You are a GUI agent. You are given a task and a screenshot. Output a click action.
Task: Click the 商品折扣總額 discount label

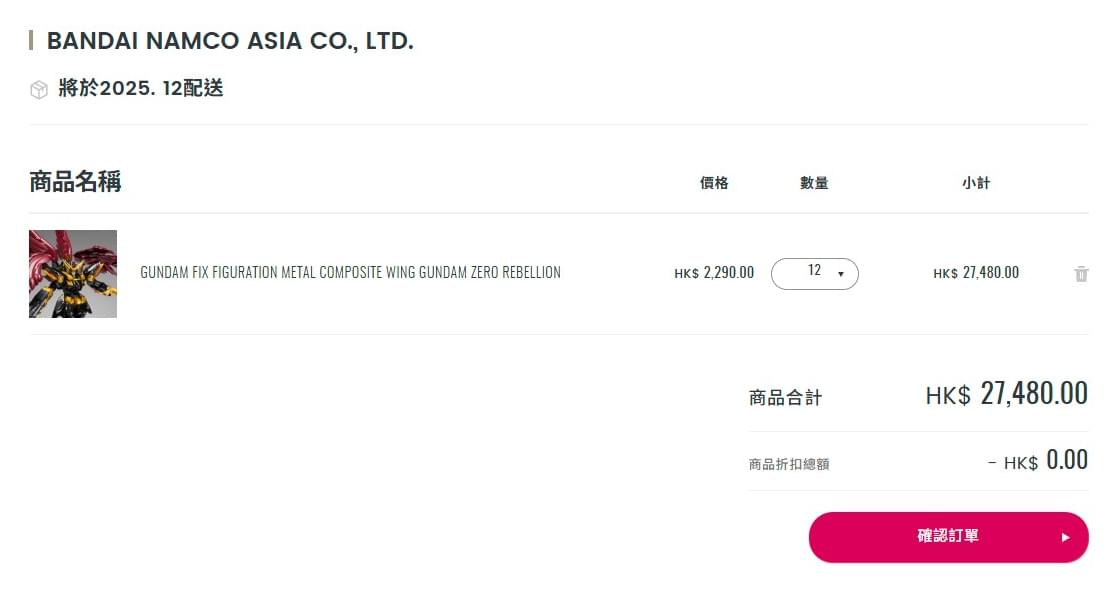click(x=789, y=464)
